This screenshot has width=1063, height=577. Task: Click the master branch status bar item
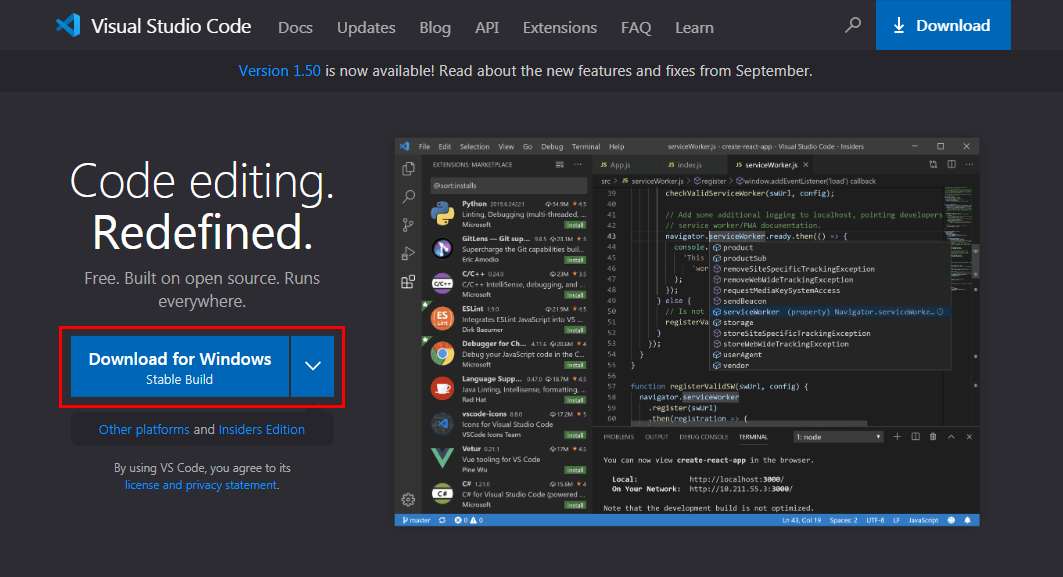416,520
